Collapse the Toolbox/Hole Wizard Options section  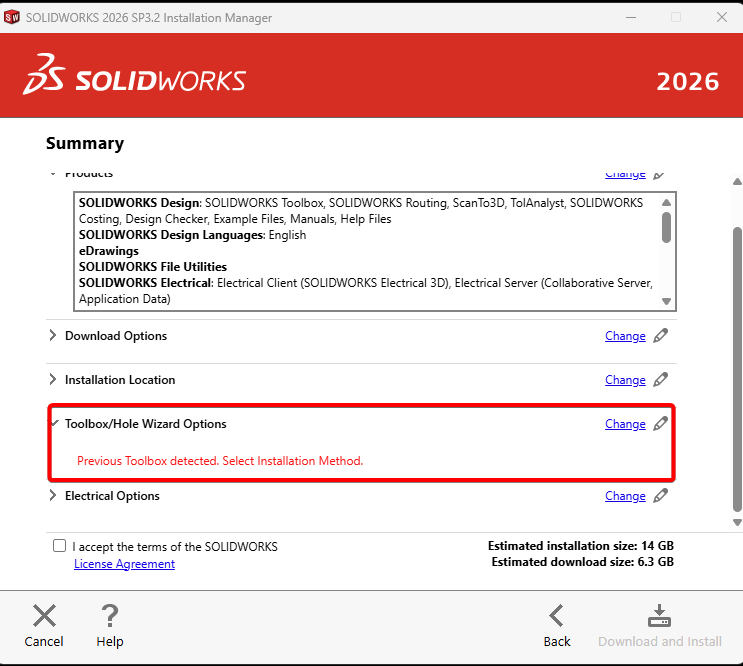click(54, 423)
